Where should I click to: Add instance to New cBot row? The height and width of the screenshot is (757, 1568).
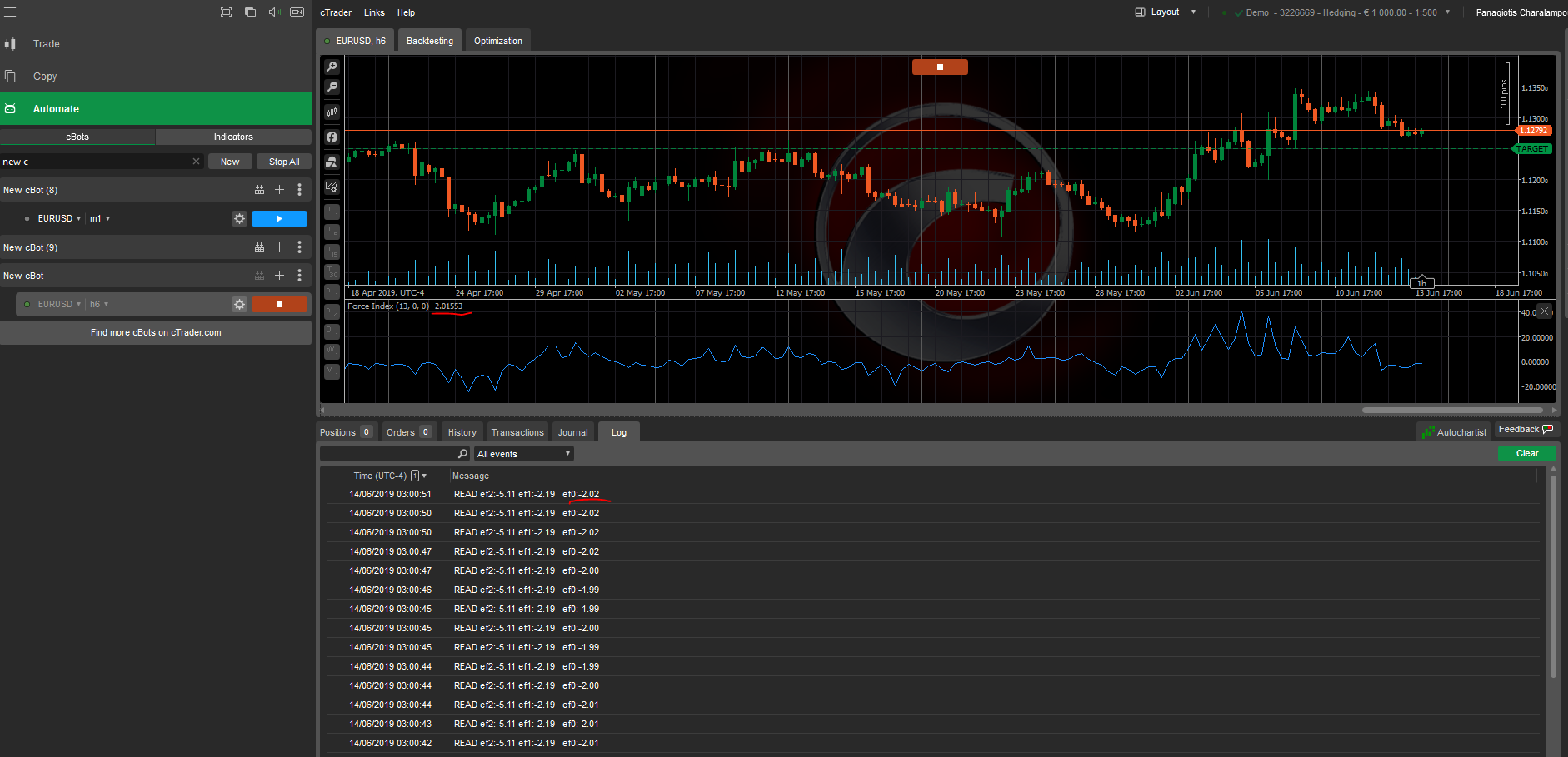[x=280, y=276]
